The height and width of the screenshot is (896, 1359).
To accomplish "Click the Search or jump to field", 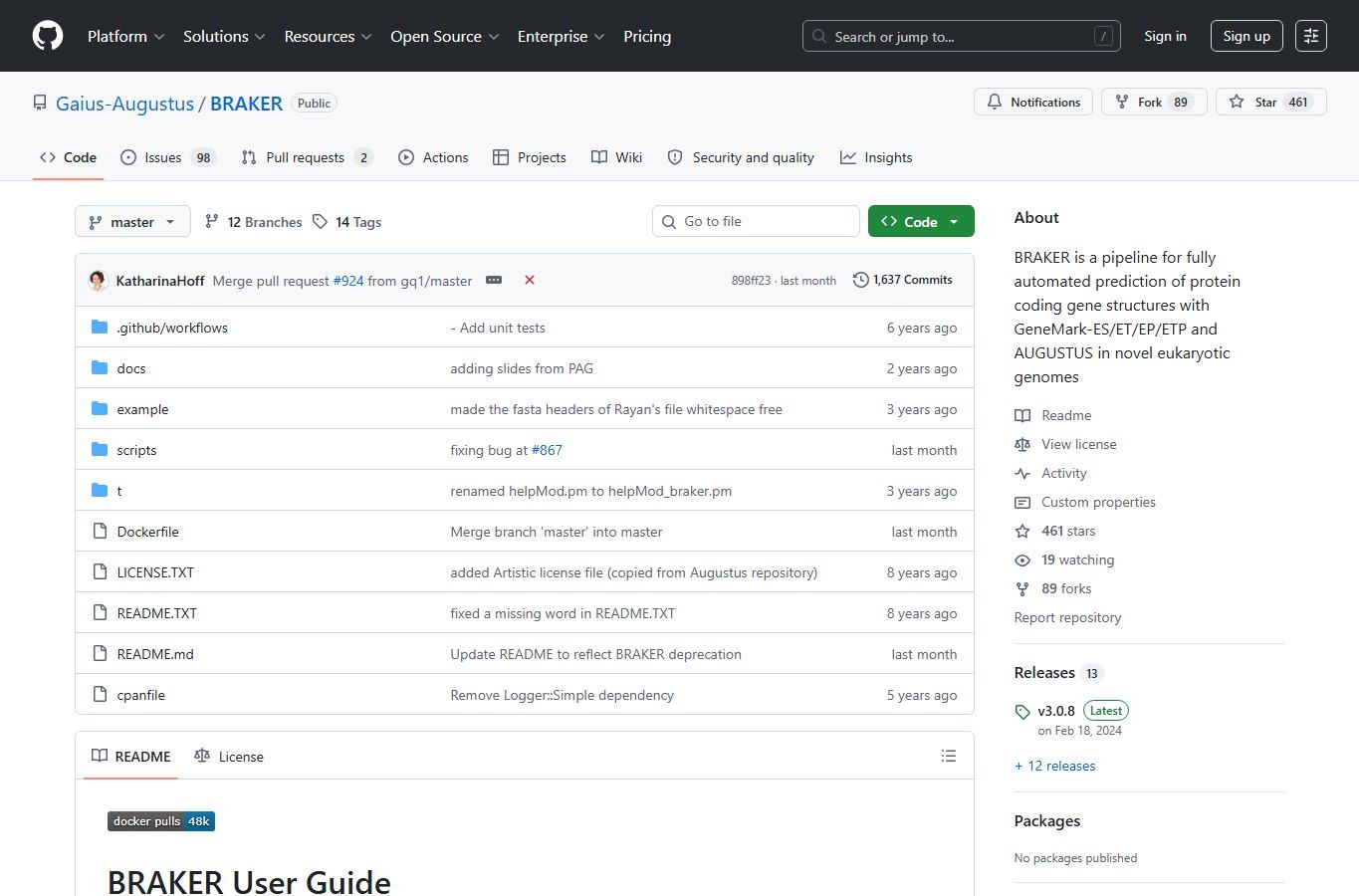I will click(961, 36).
